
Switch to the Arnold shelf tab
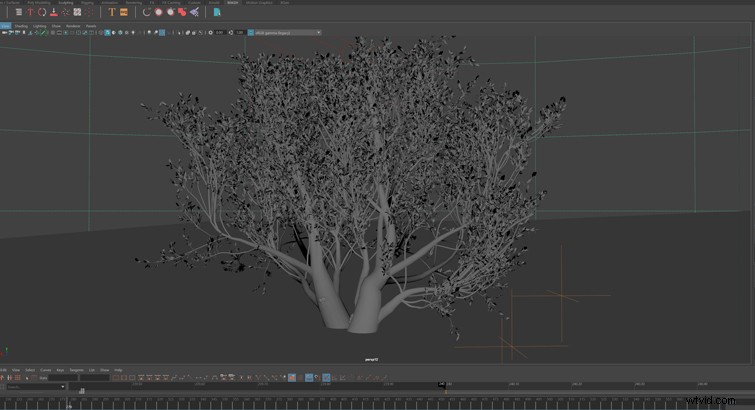[x=214, y=2]
